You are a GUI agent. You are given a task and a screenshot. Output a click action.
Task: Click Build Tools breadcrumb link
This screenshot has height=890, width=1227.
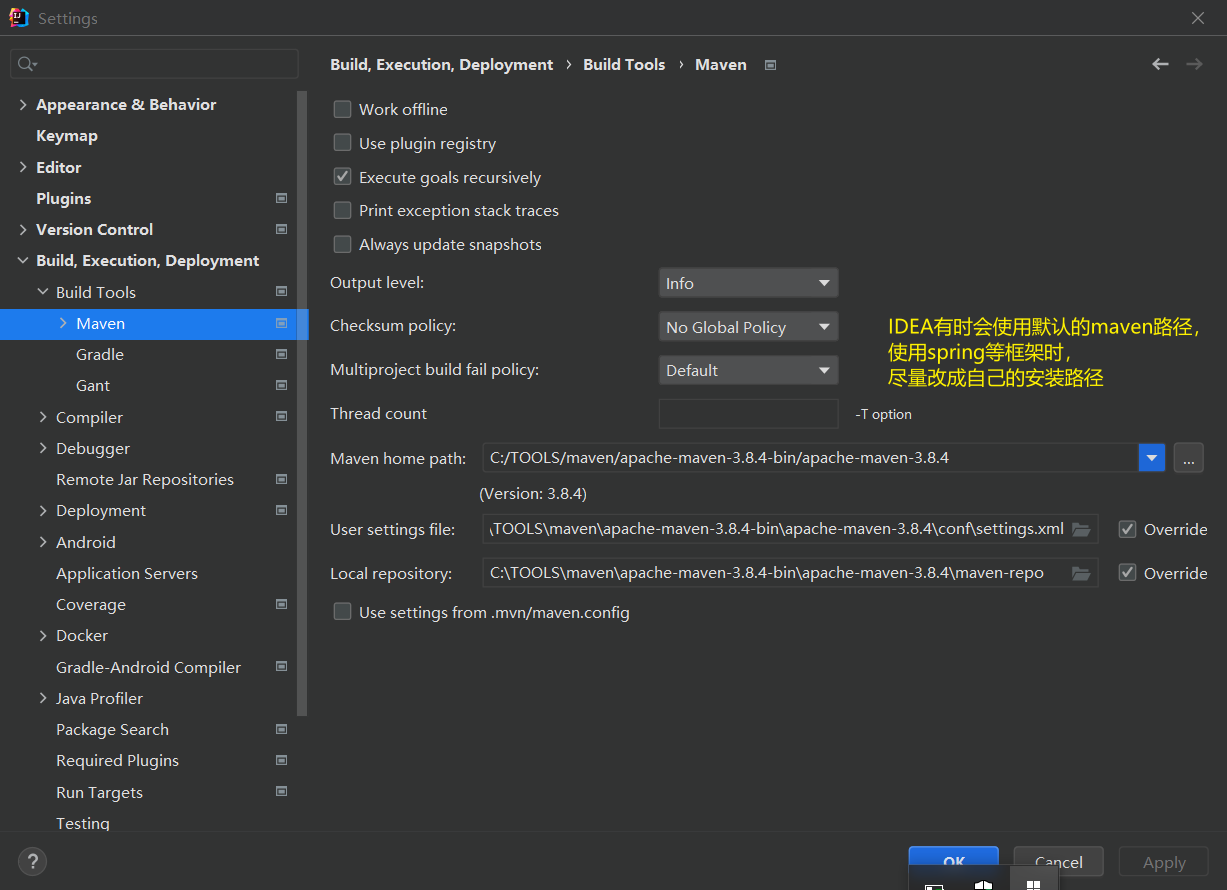click(624, 64)
